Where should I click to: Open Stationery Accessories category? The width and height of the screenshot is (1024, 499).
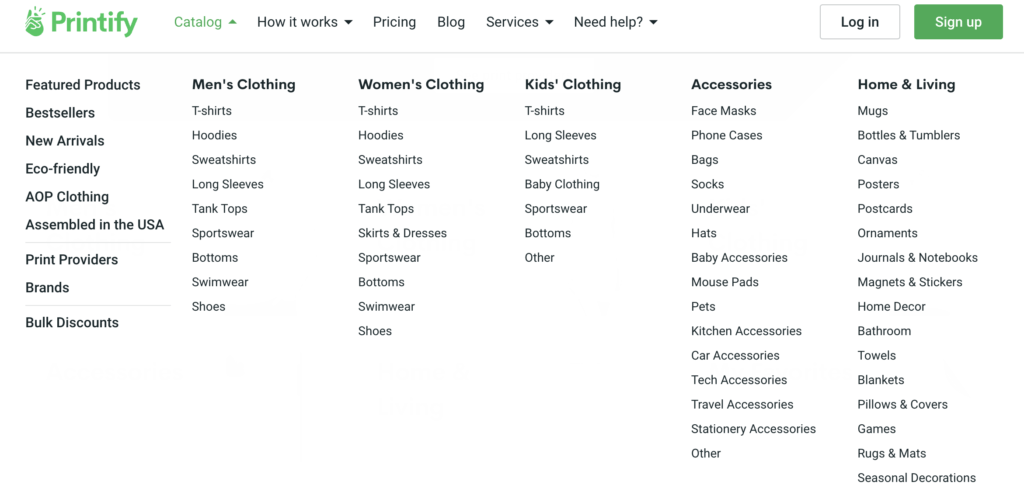[753, 429]
